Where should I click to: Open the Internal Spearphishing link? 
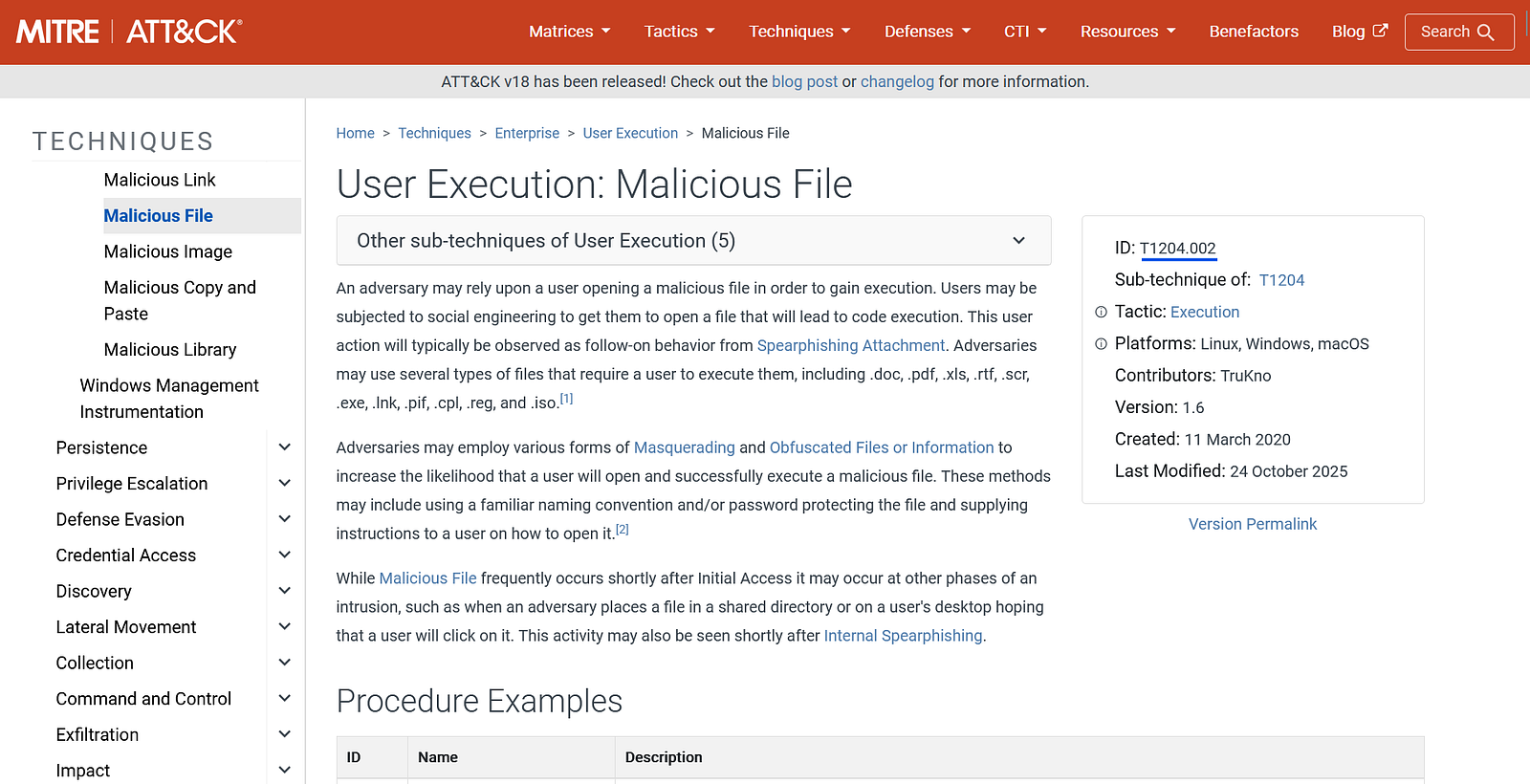coord(904,636)
